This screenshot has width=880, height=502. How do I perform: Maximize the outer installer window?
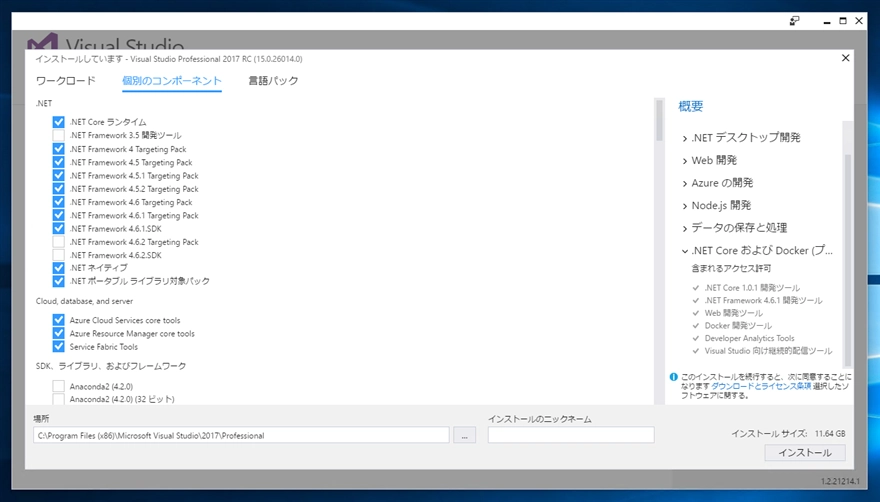(843, 21)
